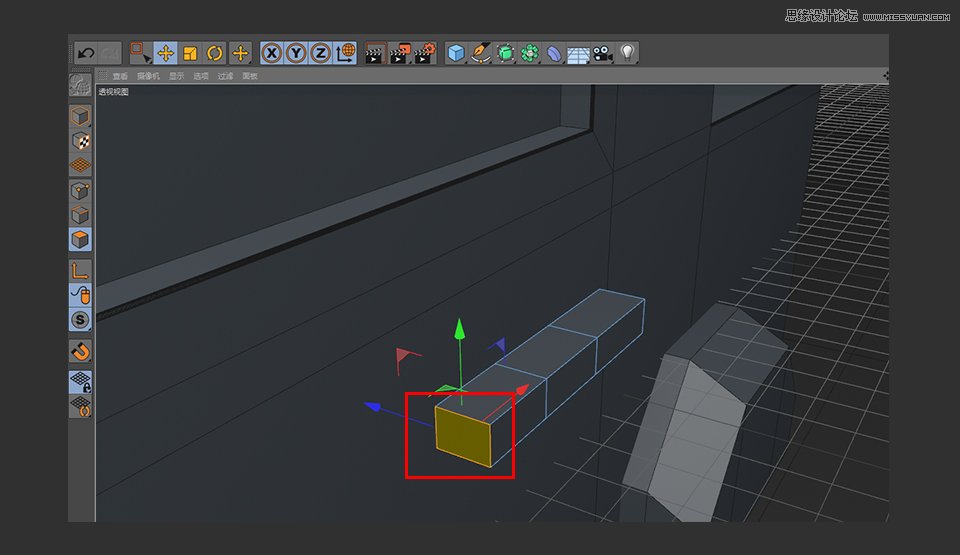Toggle the Enable Axis icon

coord(80,271)
